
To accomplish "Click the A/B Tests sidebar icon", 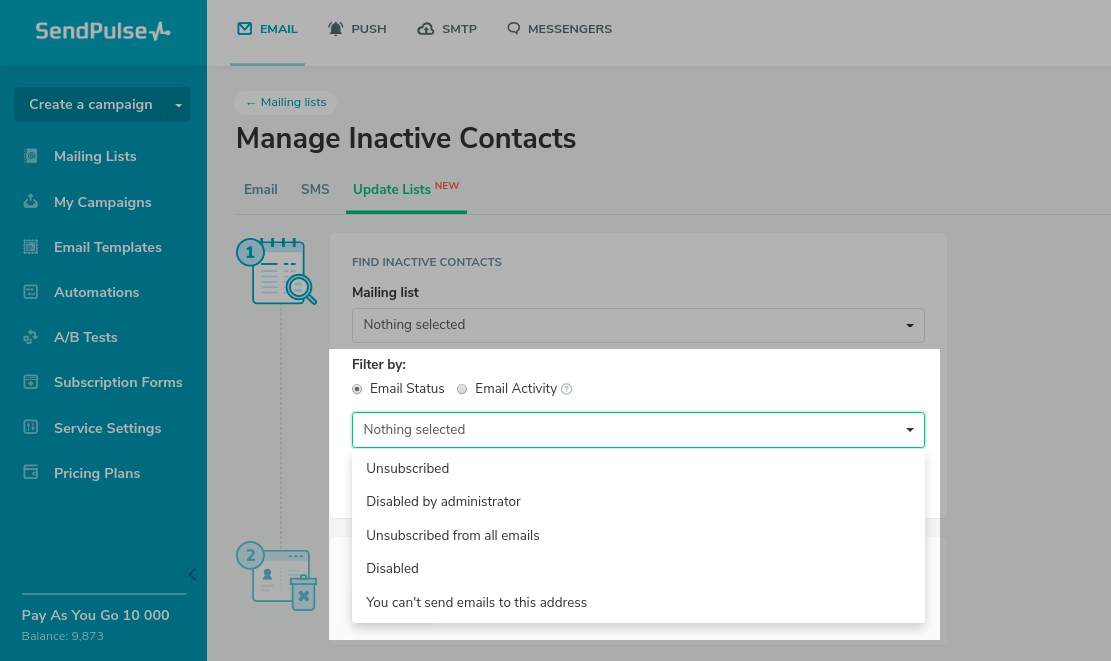I will click(x=31, y=337).
